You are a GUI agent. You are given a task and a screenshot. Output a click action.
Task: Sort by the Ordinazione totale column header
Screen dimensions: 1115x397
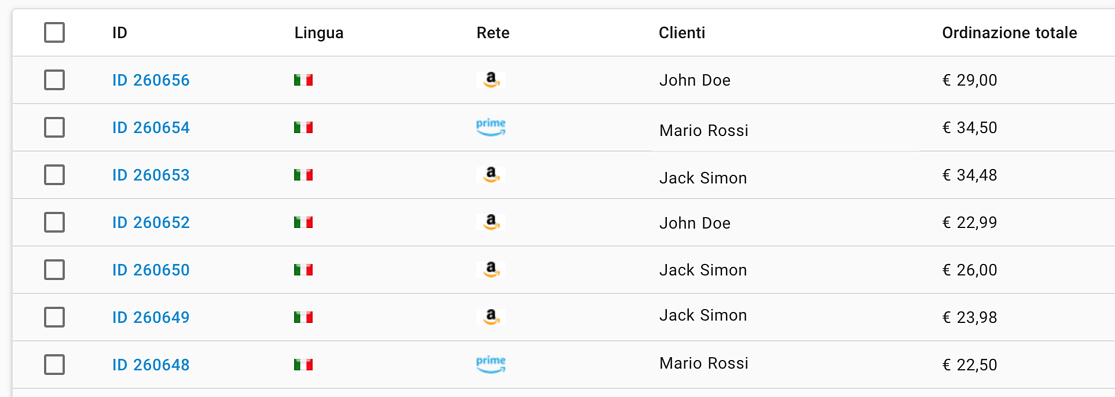pos(1009,33)
